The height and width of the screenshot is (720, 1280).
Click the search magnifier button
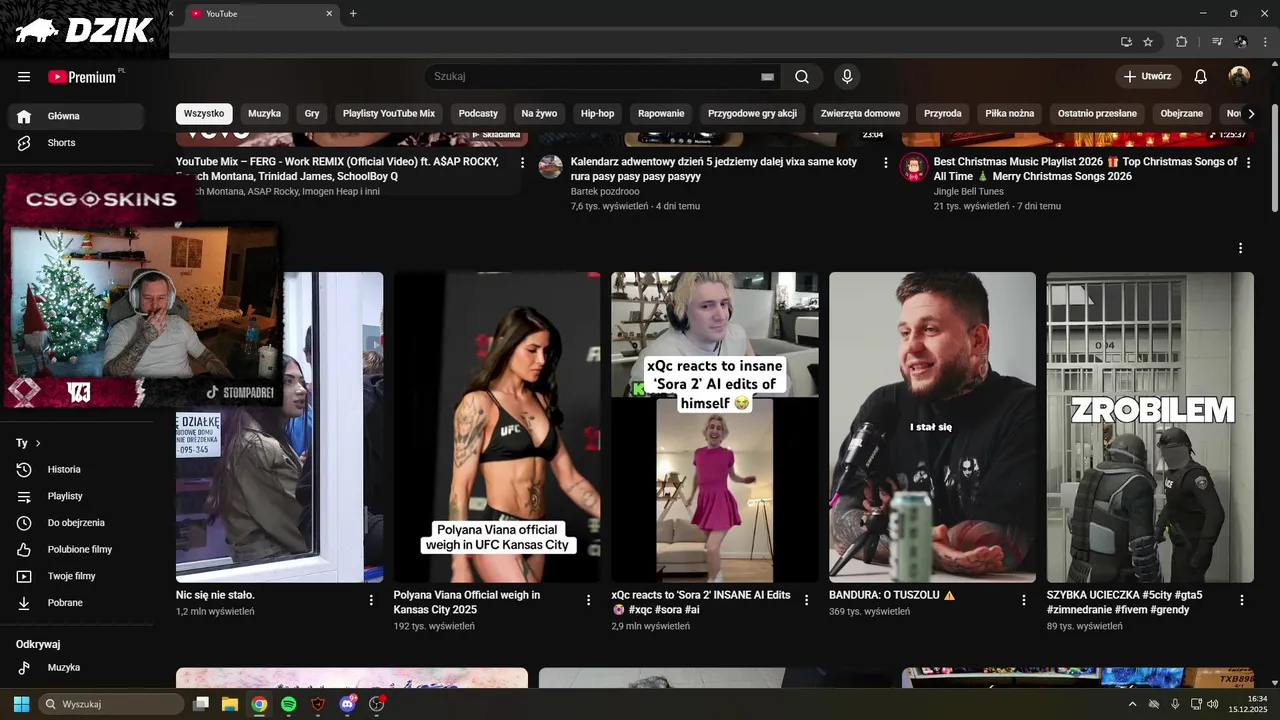[x=802, y=77]
